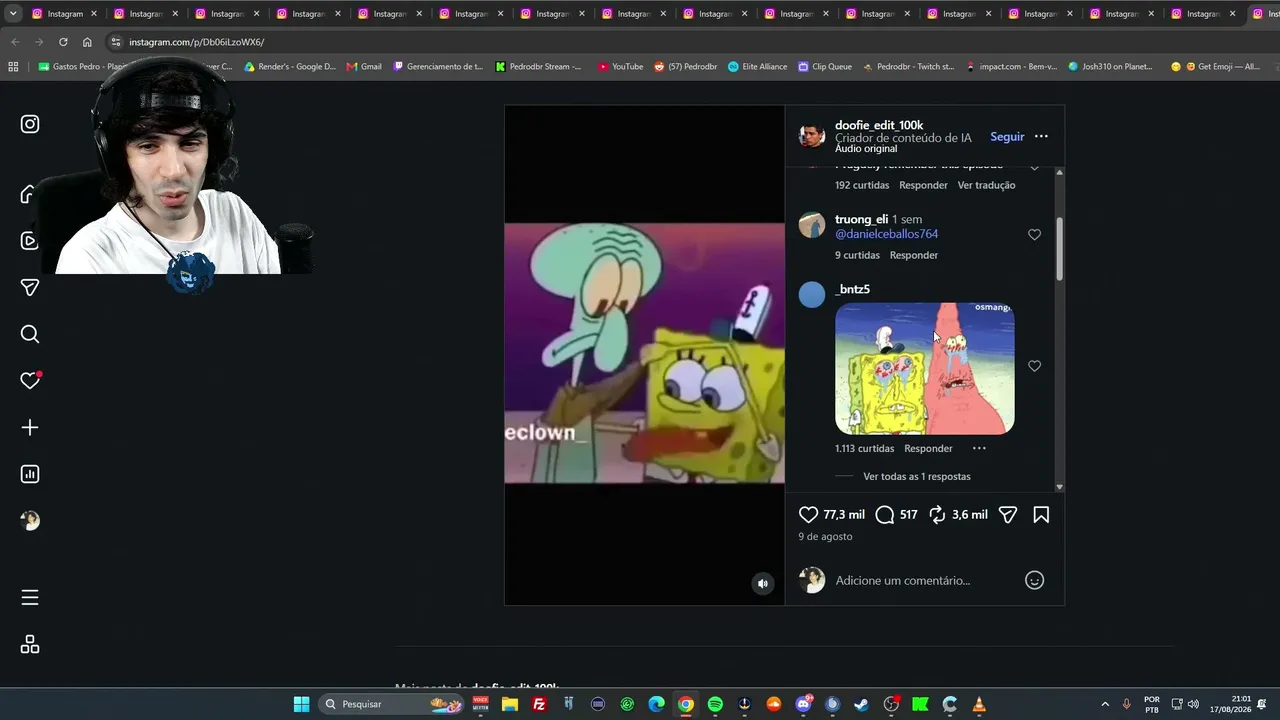Expand Ver todas as 1 respostas
The image size is (1280, 720).
[x=917, y=477]
